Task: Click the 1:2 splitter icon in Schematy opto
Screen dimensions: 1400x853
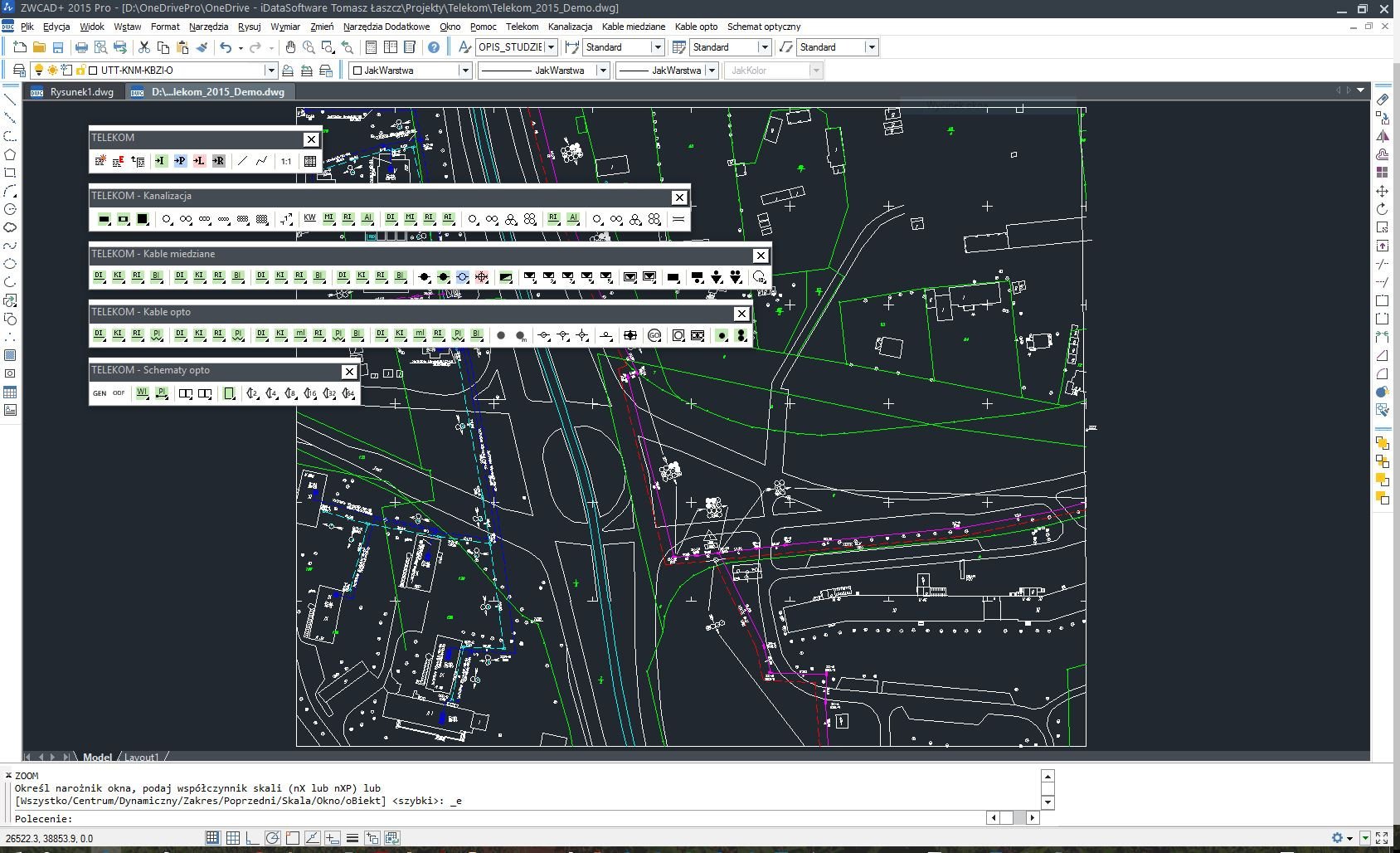Action: point(252,393)
